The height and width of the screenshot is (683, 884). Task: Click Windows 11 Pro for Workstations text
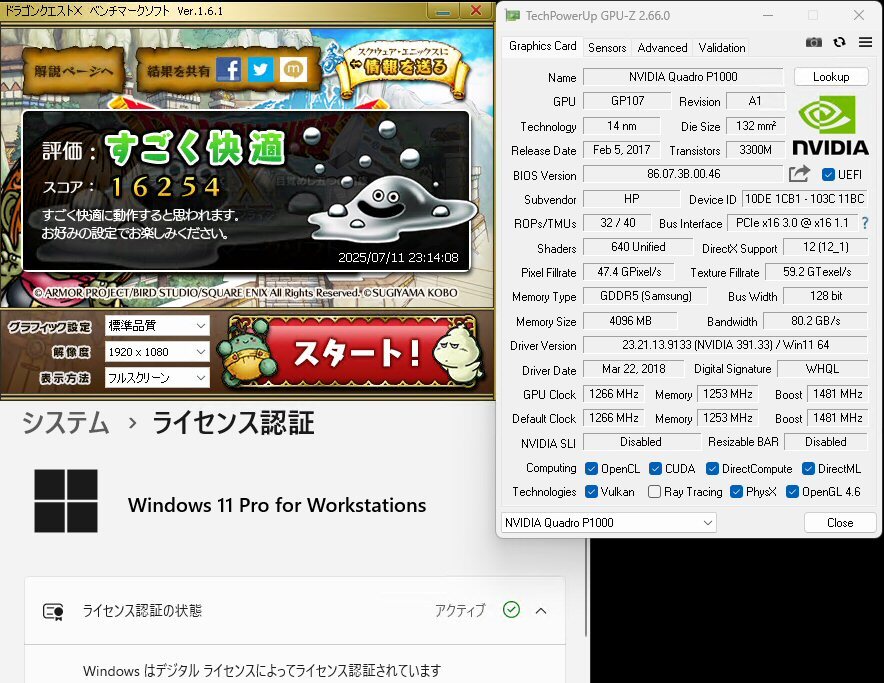point(277,505)
